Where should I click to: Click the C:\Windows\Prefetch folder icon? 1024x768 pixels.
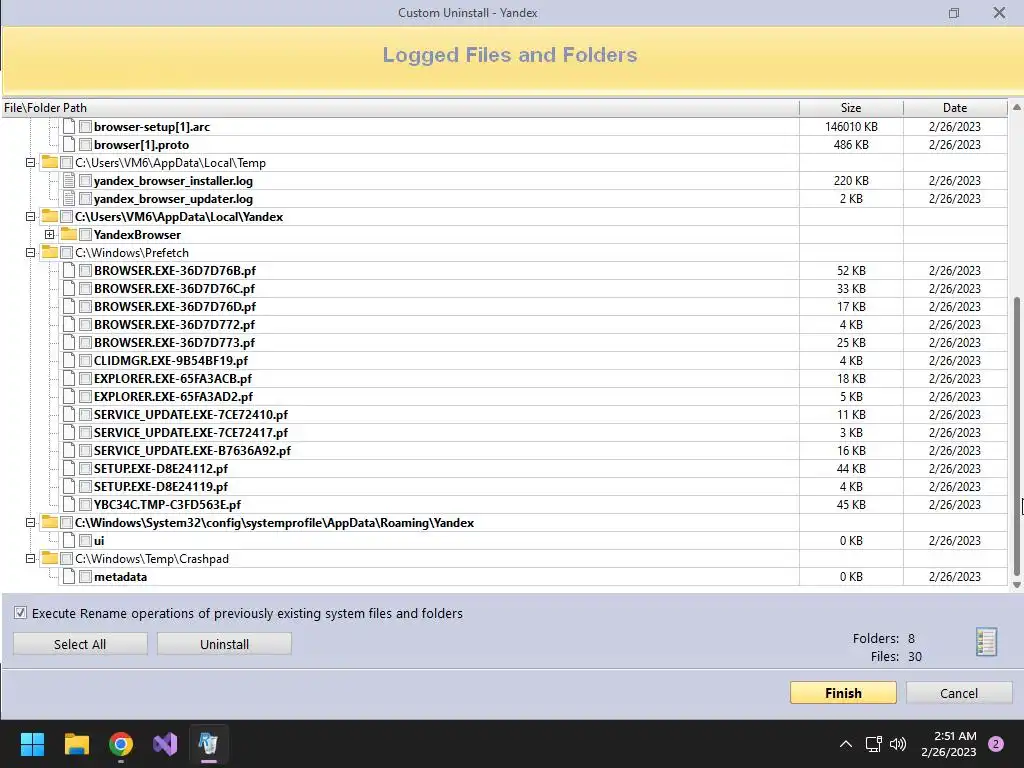pyautogui.click(x=50, y=252)
